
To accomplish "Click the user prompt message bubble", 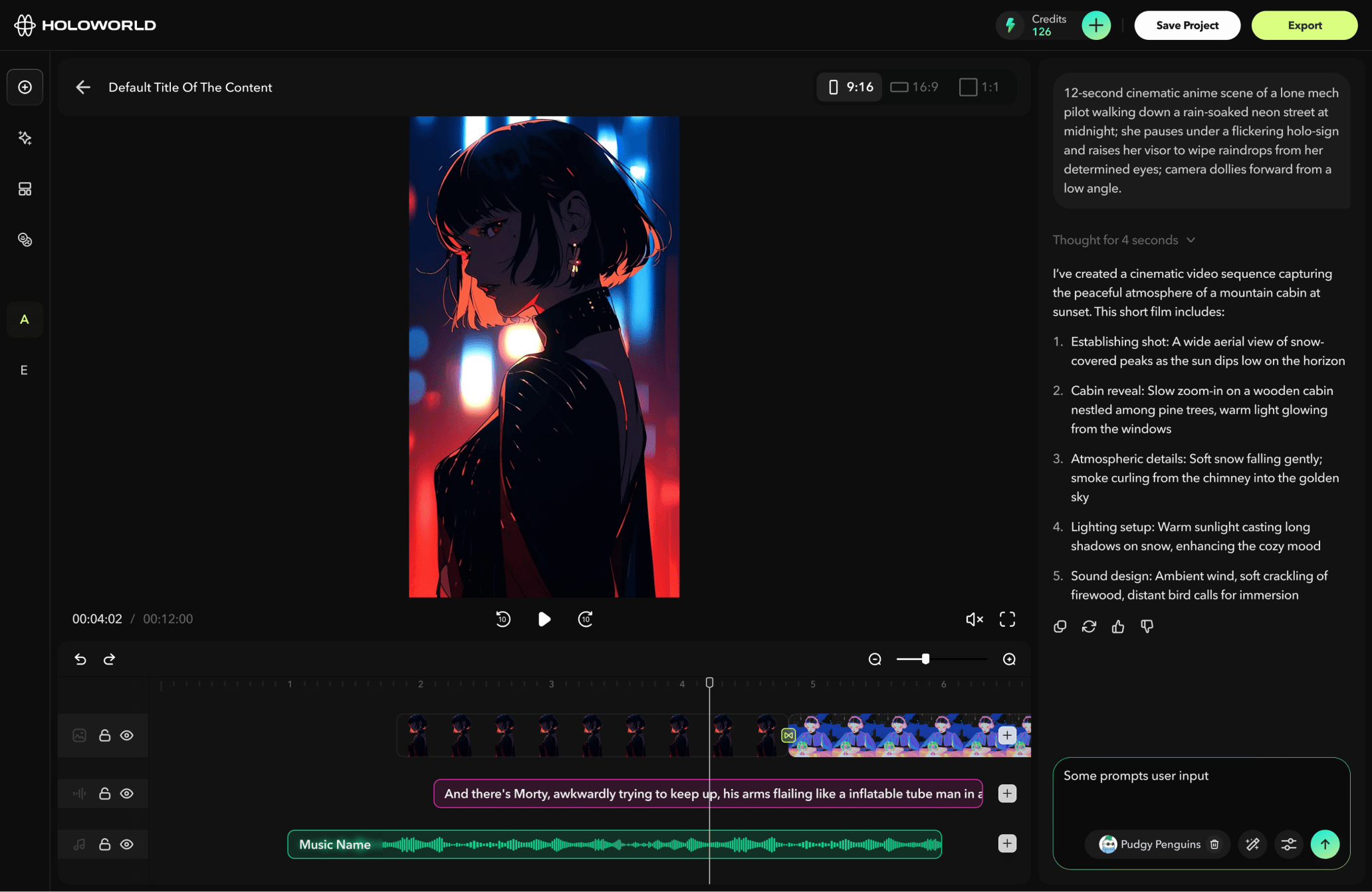I will tap(1200, 140).
